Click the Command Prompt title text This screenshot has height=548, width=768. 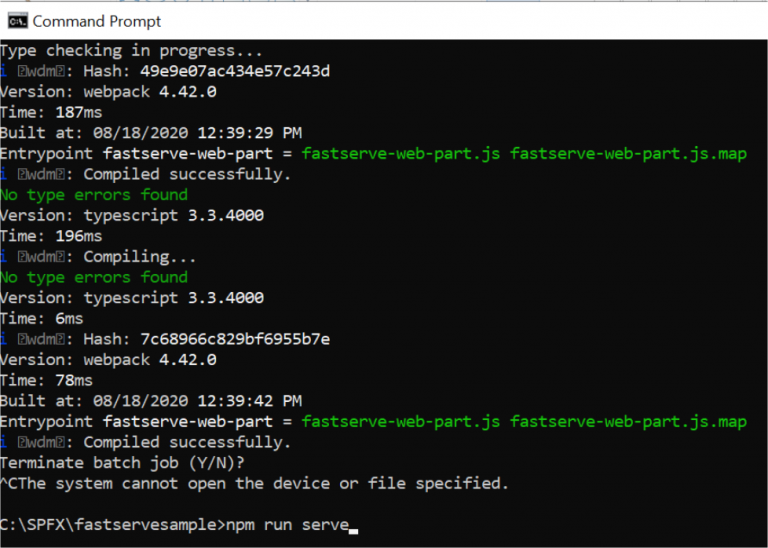coord(96,22)
